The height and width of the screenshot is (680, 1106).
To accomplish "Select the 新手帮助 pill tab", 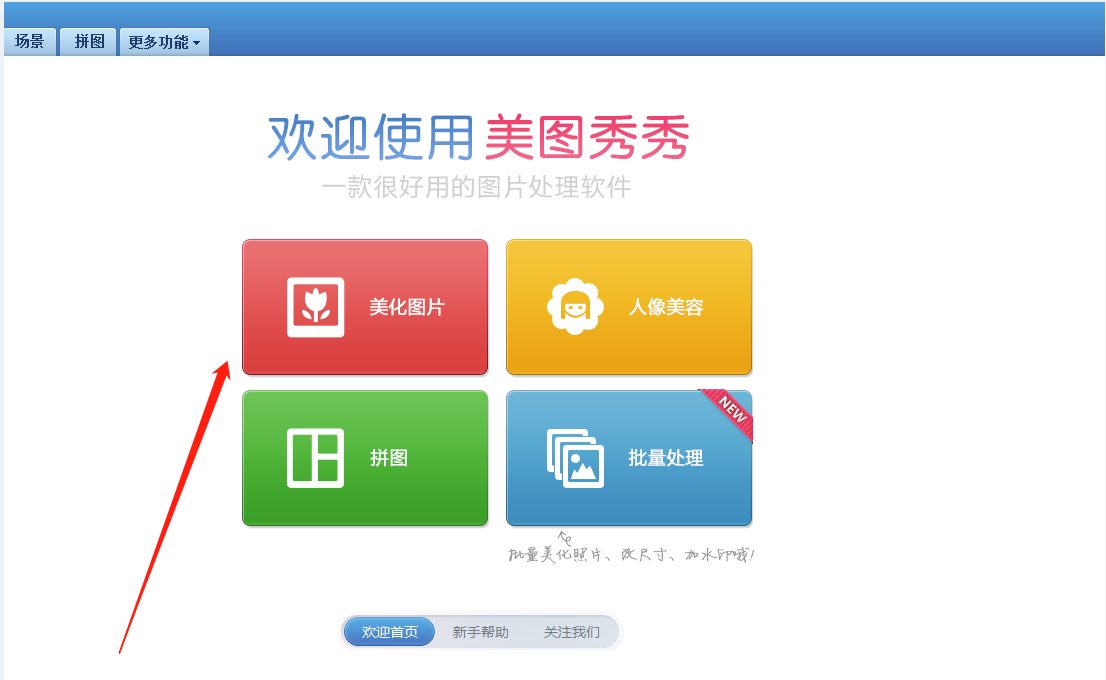I will click(480, 632).
